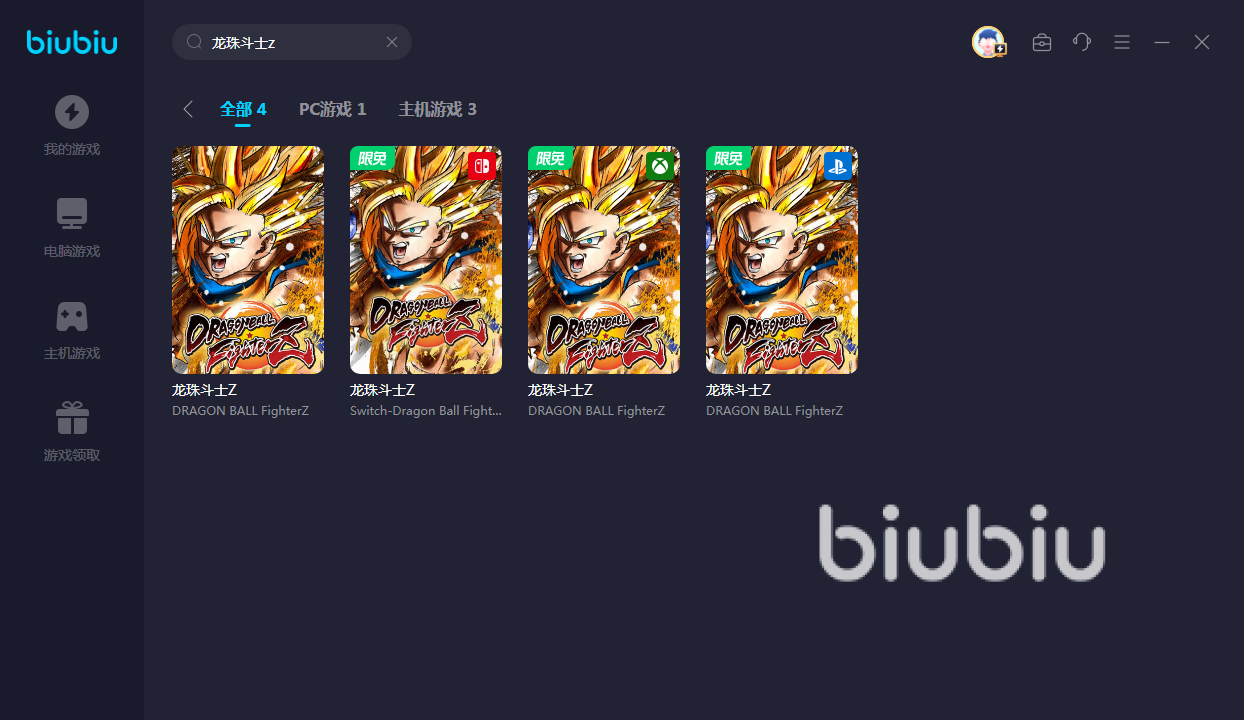
Task: Click the search magnifier icon
Action: click(194, 42)
